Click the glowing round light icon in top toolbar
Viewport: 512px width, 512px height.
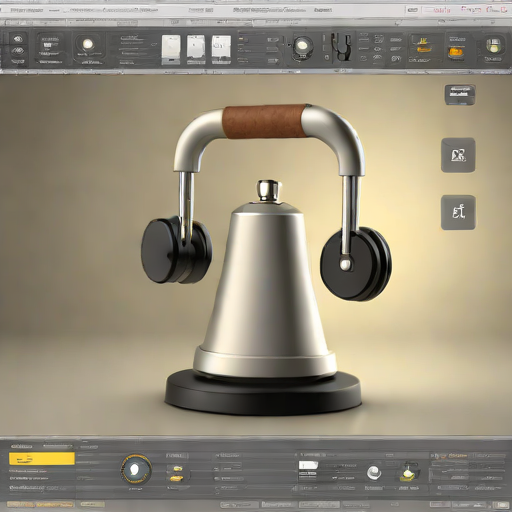88,44
